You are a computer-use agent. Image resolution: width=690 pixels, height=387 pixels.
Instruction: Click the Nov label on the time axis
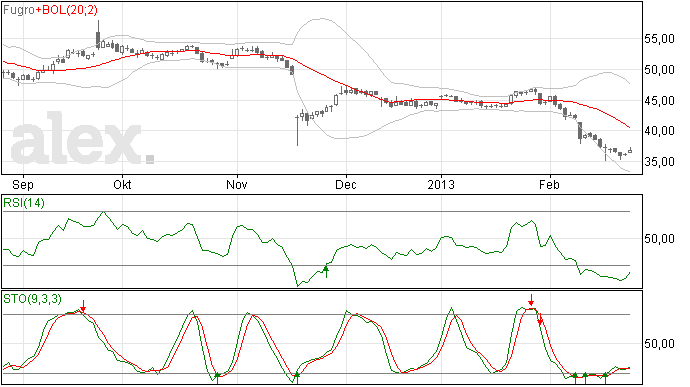pyautogui.click(x=237, y=184)
